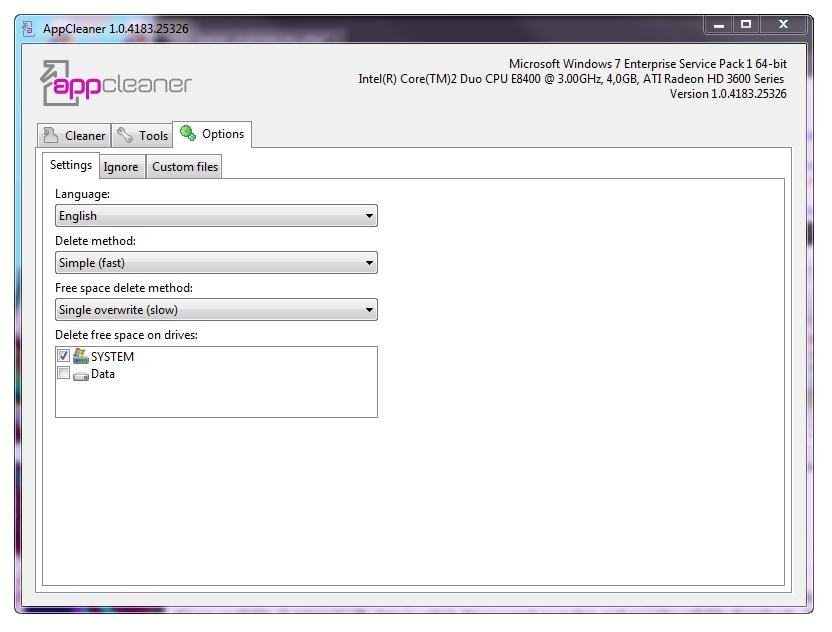This screenshot has width=832, height=632.
Task: Open the Settings sub-tab
Action: pos(71,165)
